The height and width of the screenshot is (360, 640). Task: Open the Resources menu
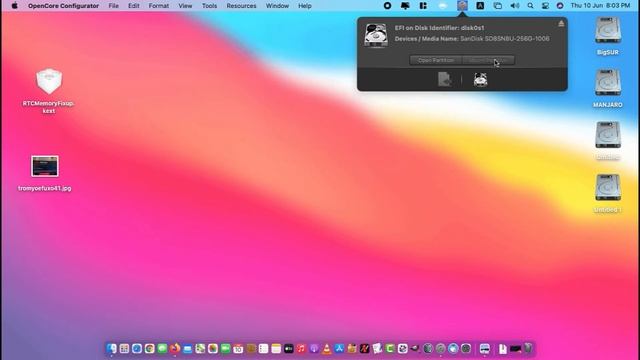pos(241,6)
